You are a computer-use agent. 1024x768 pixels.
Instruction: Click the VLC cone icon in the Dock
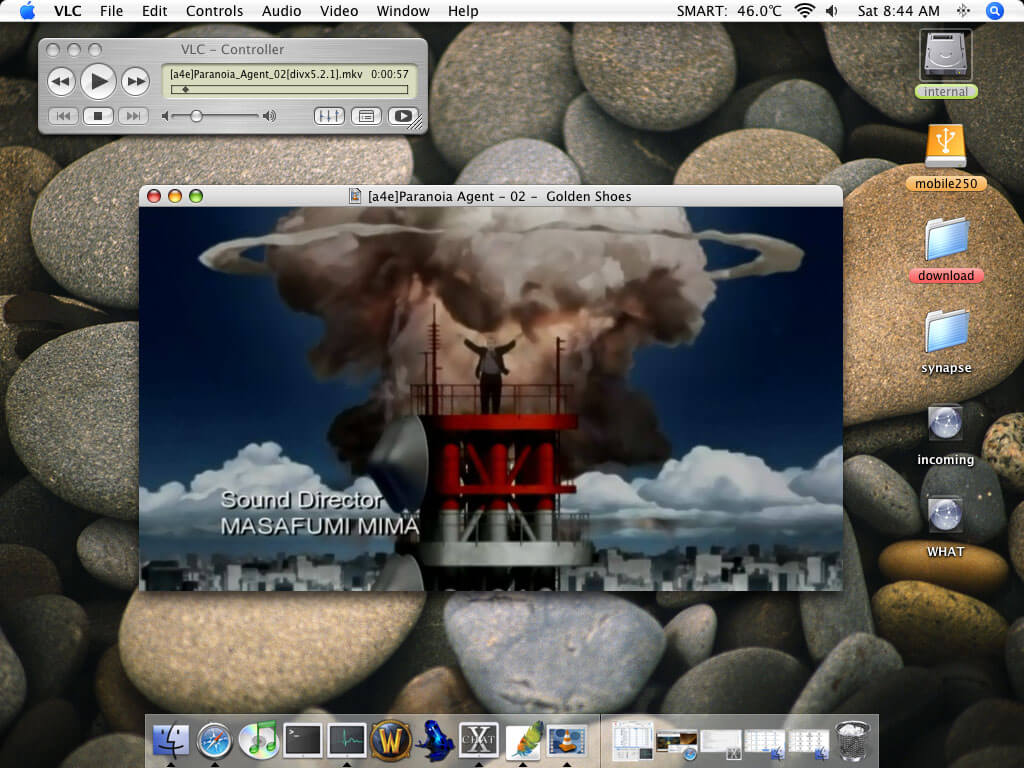[567, 740]
